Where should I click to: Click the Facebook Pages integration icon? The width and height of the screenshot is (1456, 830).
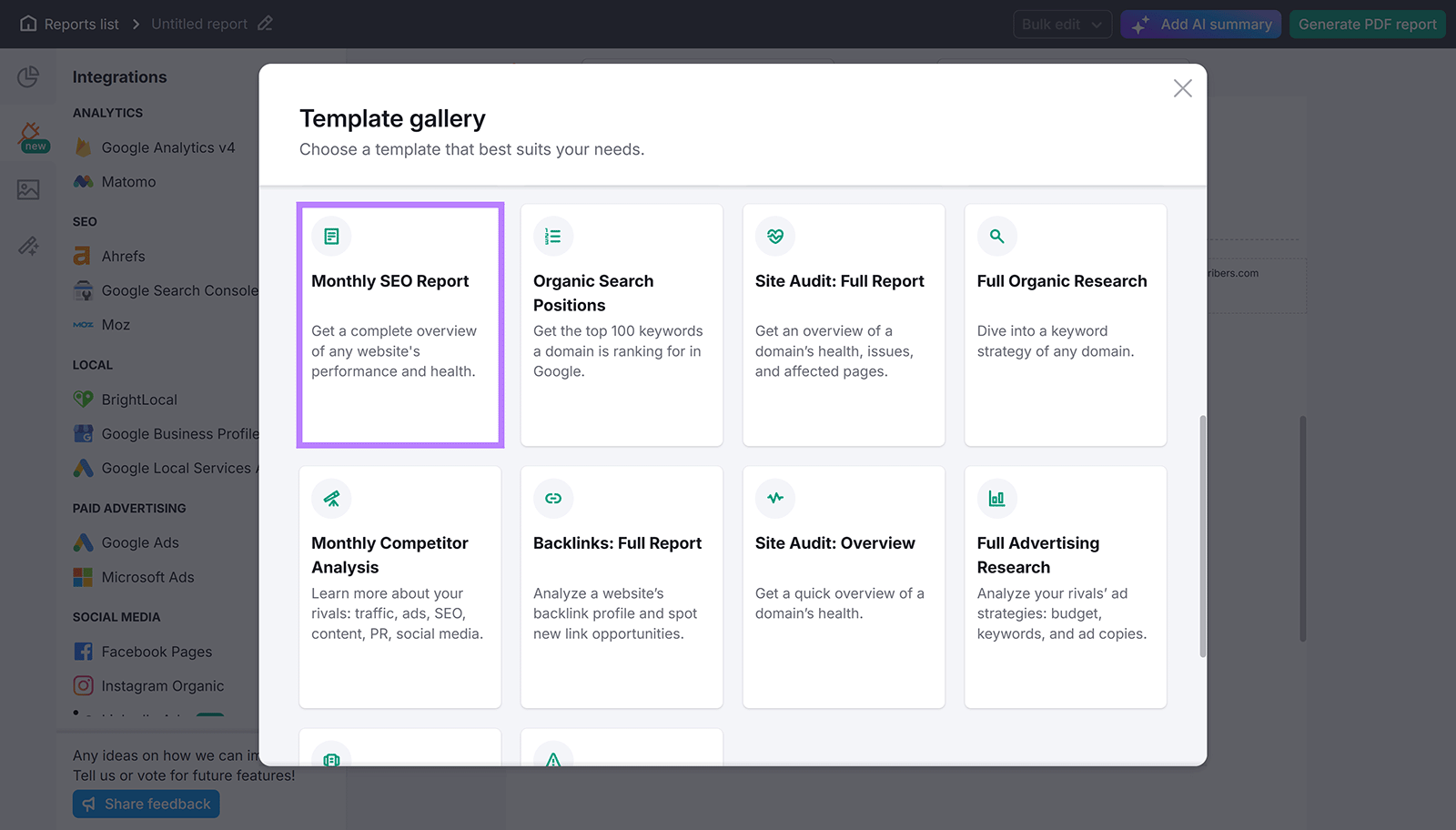pyautogui.click(x=83, y=651)
